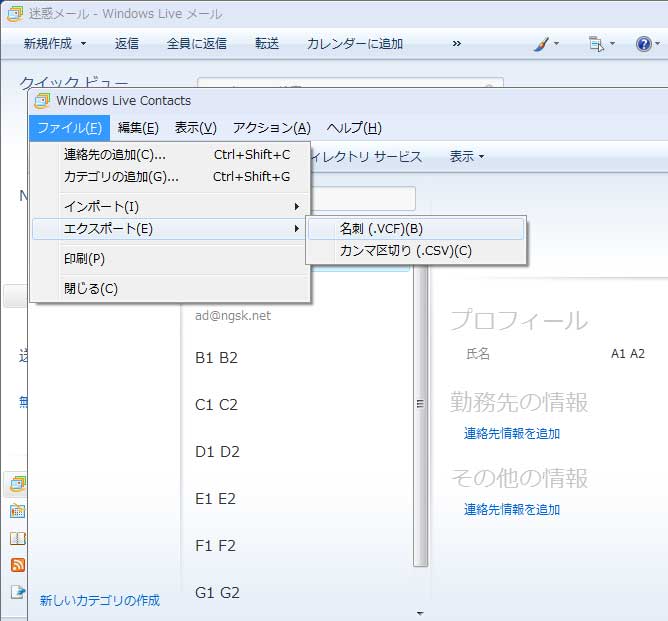Expand the 表示 toolbar dropdown
Viewport: 668px width, 621px height.
coord(466,157)
